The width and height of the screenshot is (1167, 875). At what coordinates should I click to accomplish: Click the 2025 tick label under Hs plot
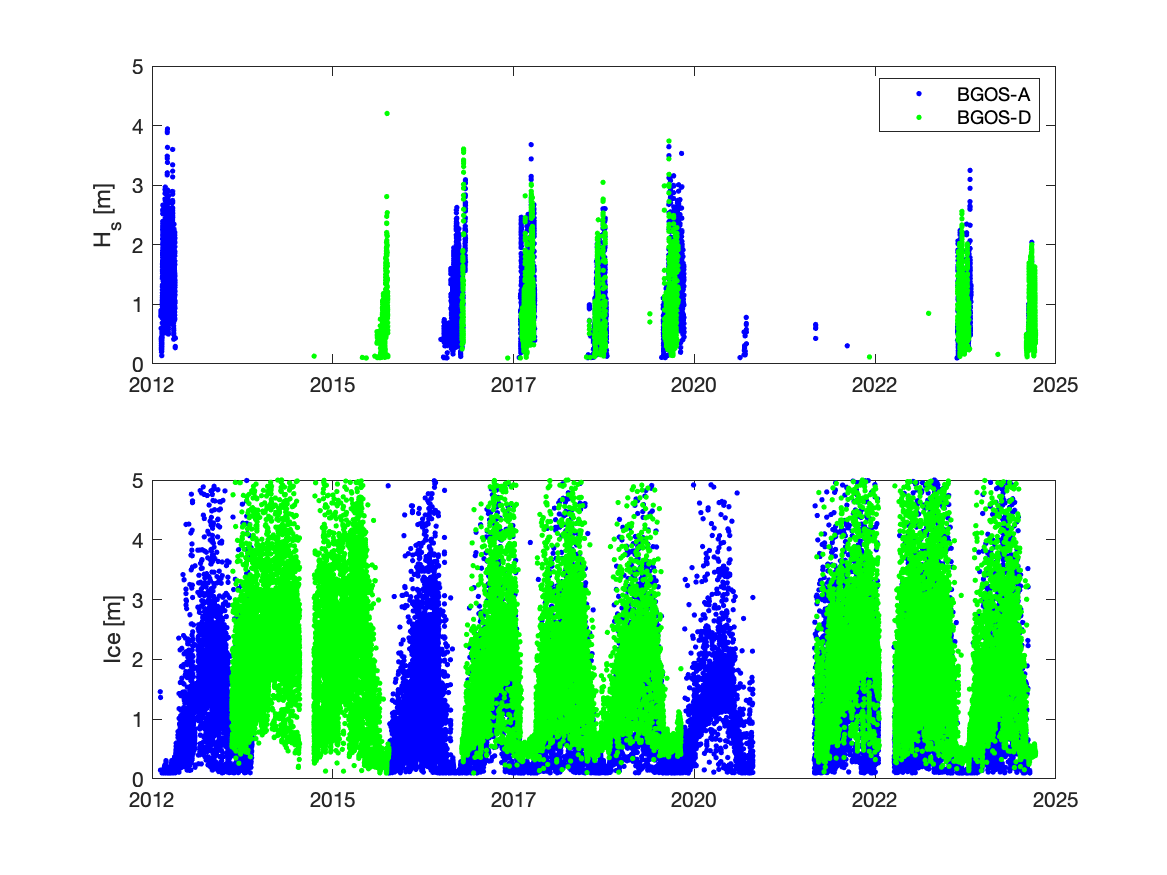click(1054, 386)
